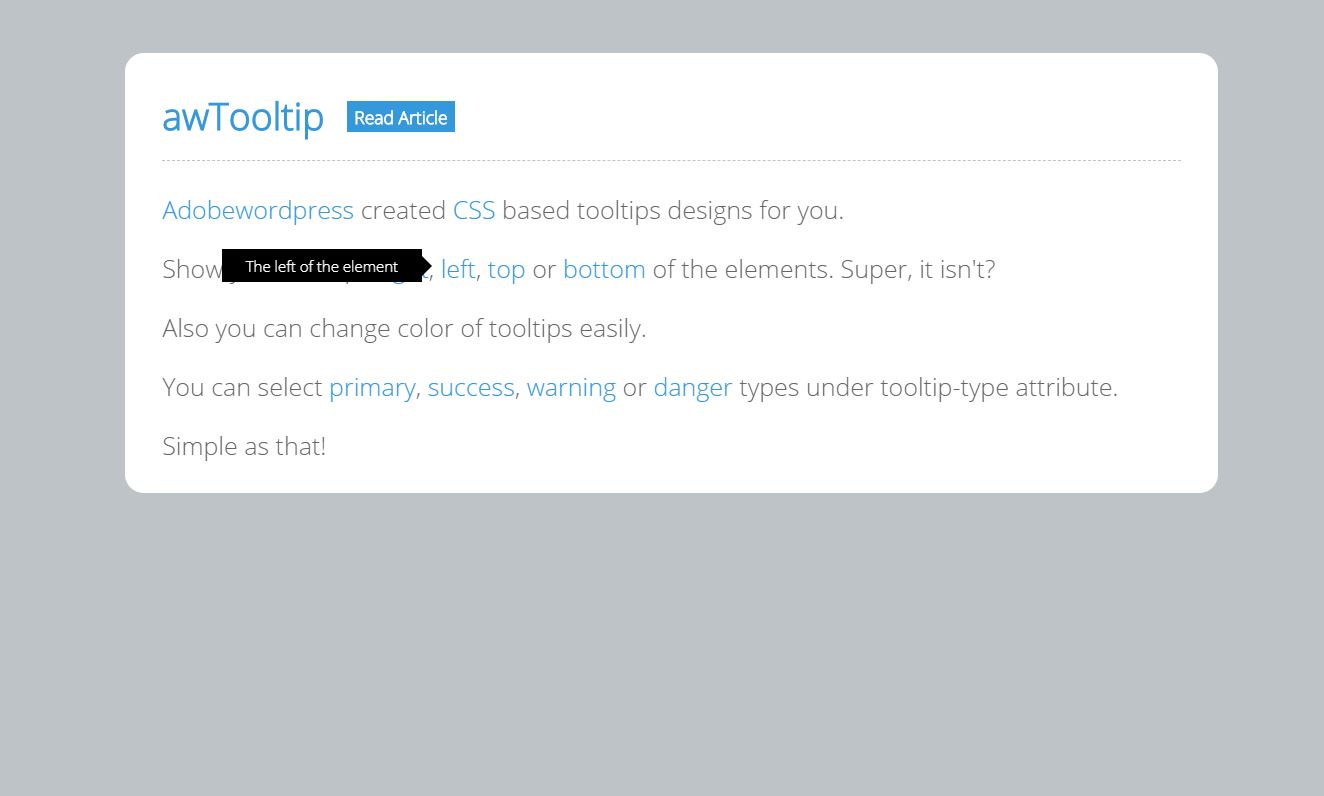Open the danger tooltip type link

point(692,387)
